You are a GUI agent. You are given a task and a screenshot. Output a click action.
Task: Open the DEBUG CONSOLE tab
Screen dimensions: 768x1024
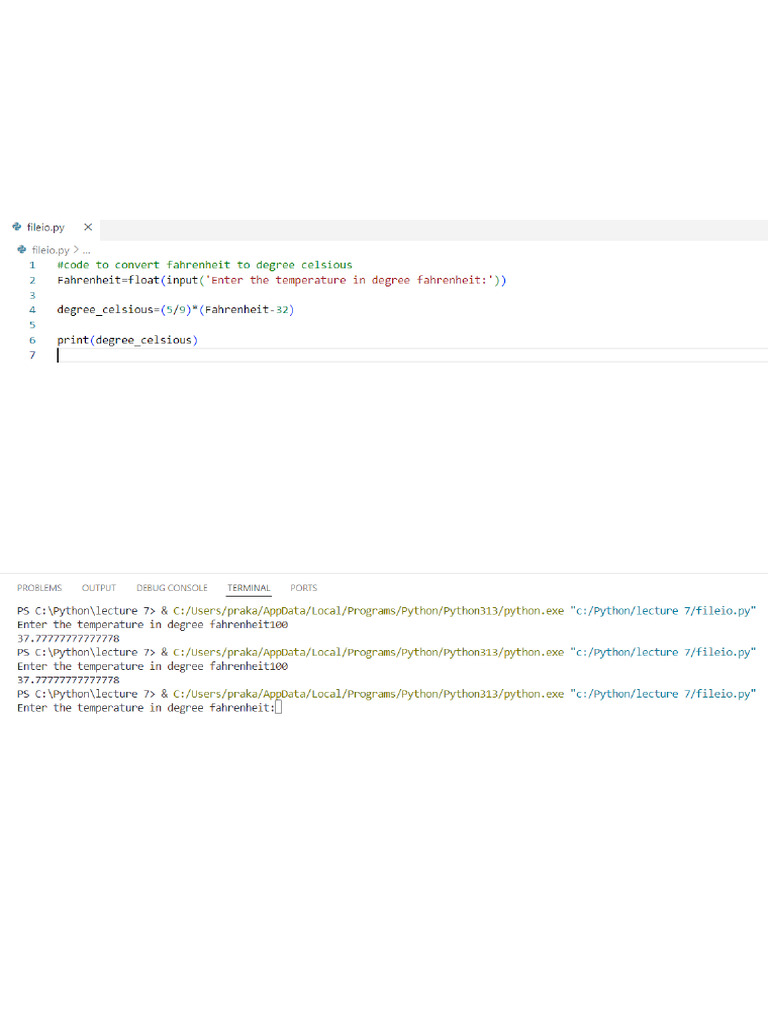[x=172, y=588]
